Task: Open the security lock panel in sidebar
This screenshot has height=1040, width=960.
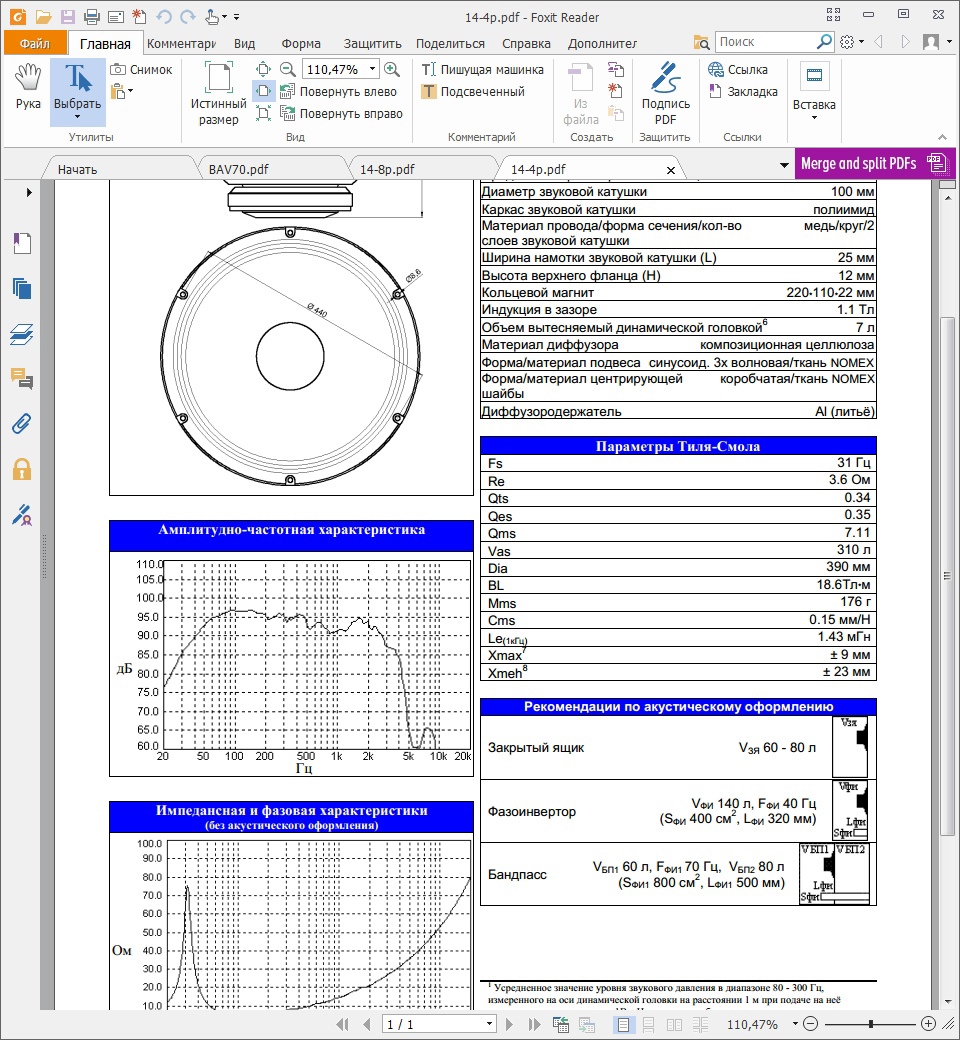Action: tap(22, 469)
